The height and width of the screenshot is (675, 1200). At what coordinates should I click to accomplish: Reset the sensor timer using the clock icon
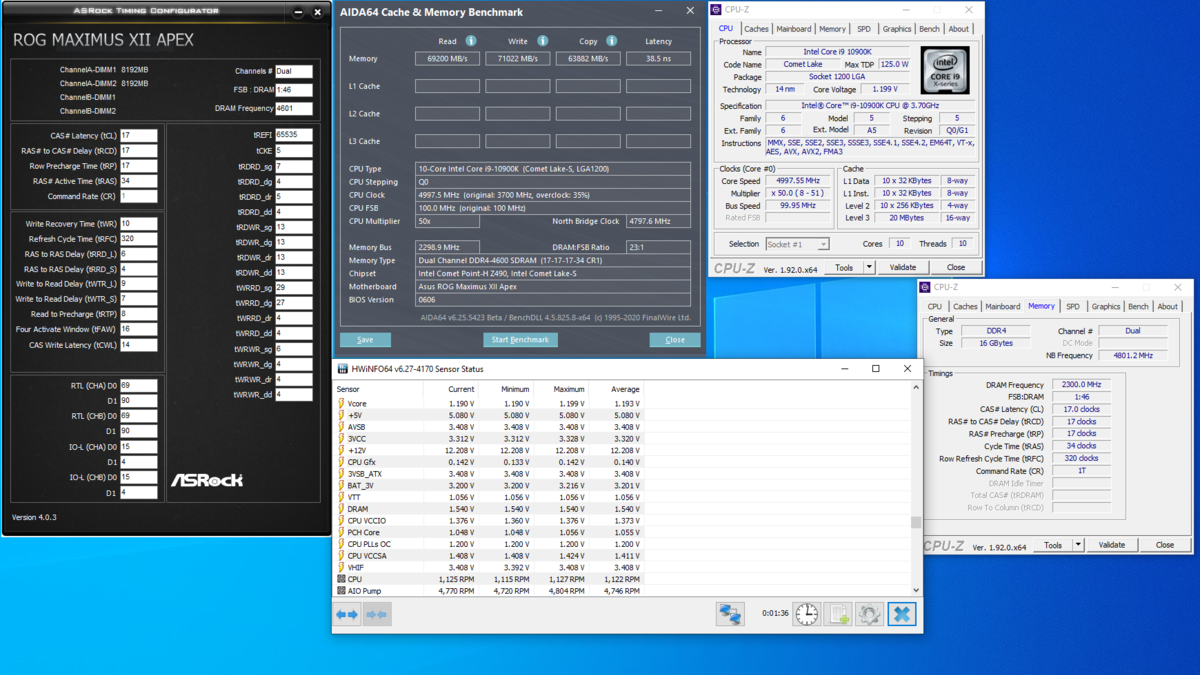tap(807, 614)
